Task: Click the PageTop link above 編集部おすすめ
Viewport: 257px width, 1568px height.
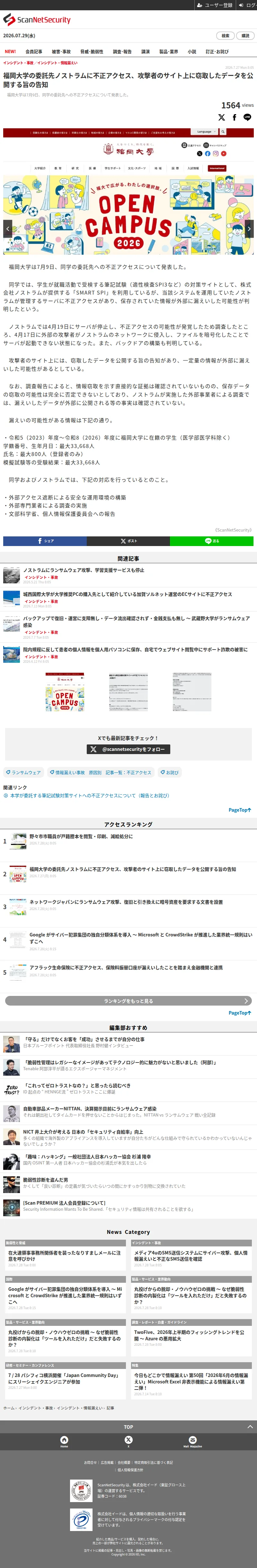Action: [239, 1013]
